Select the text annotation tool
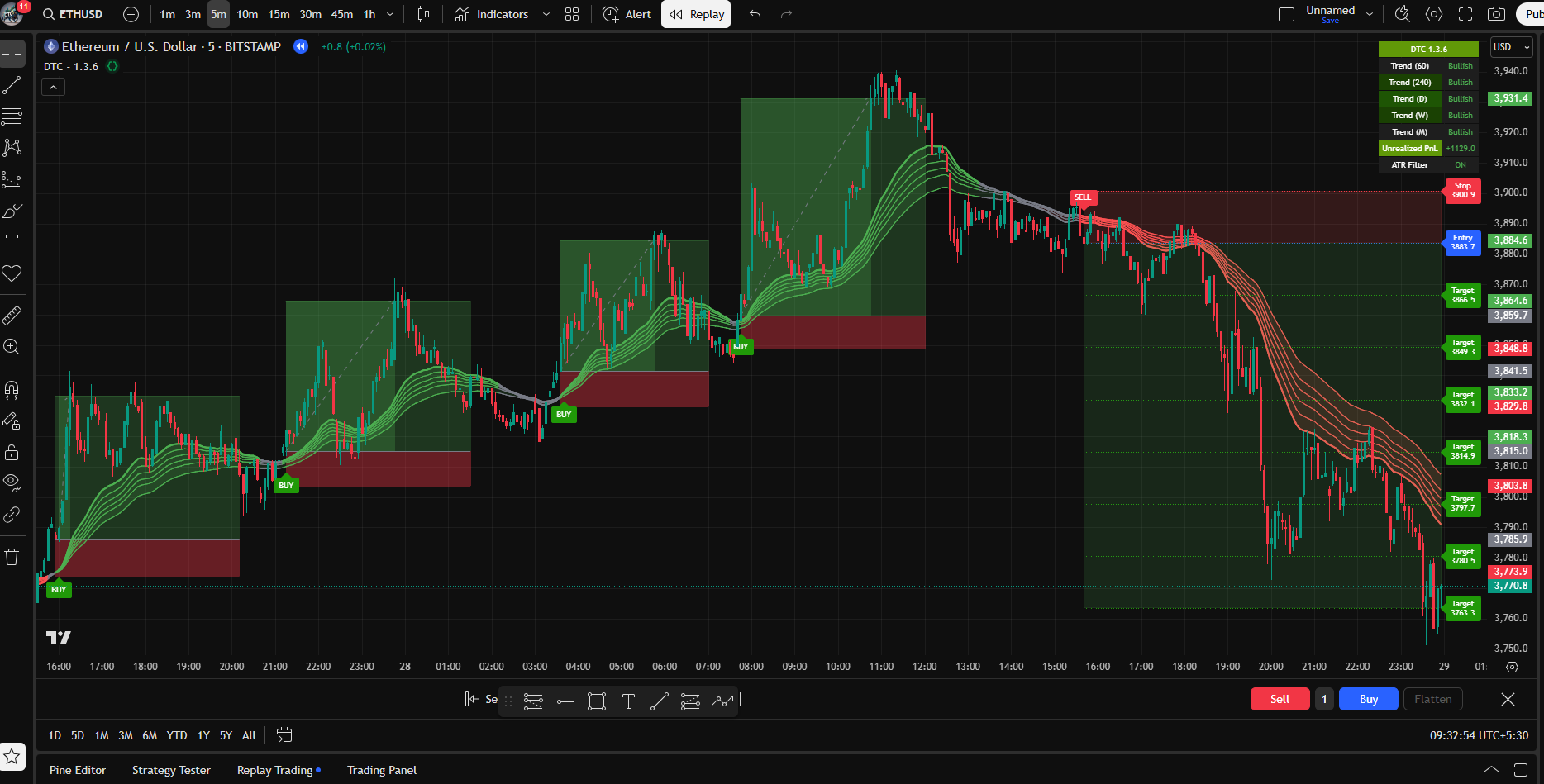The width and height of the screenshot is (1544, 784). pyautogui.click(x=12, y=242)
